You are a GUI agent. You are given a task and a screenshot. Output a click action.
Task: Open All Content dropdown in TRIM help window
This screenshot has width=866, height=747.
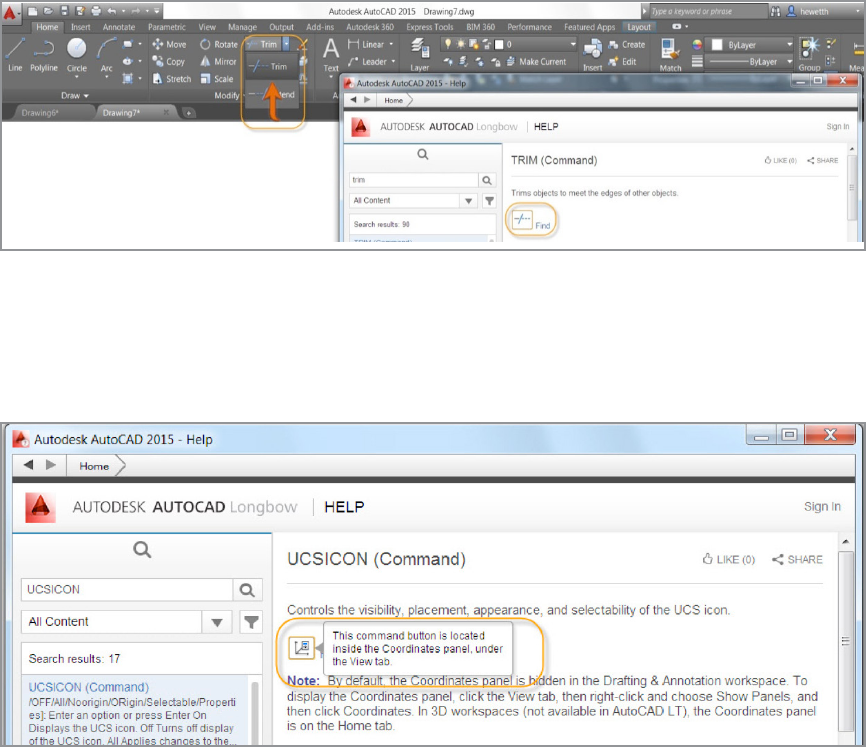(468, 200)
